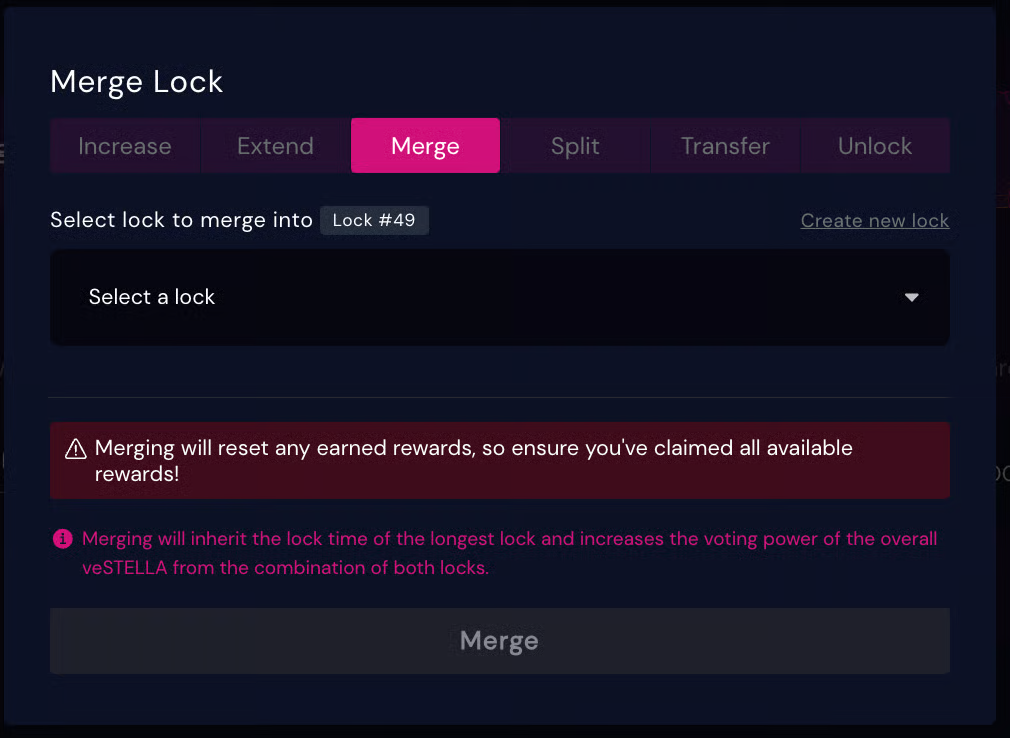
Task: Click the 'Merge Lock' dialog heading
Action: pyautogui.click(x=137, y=82)
